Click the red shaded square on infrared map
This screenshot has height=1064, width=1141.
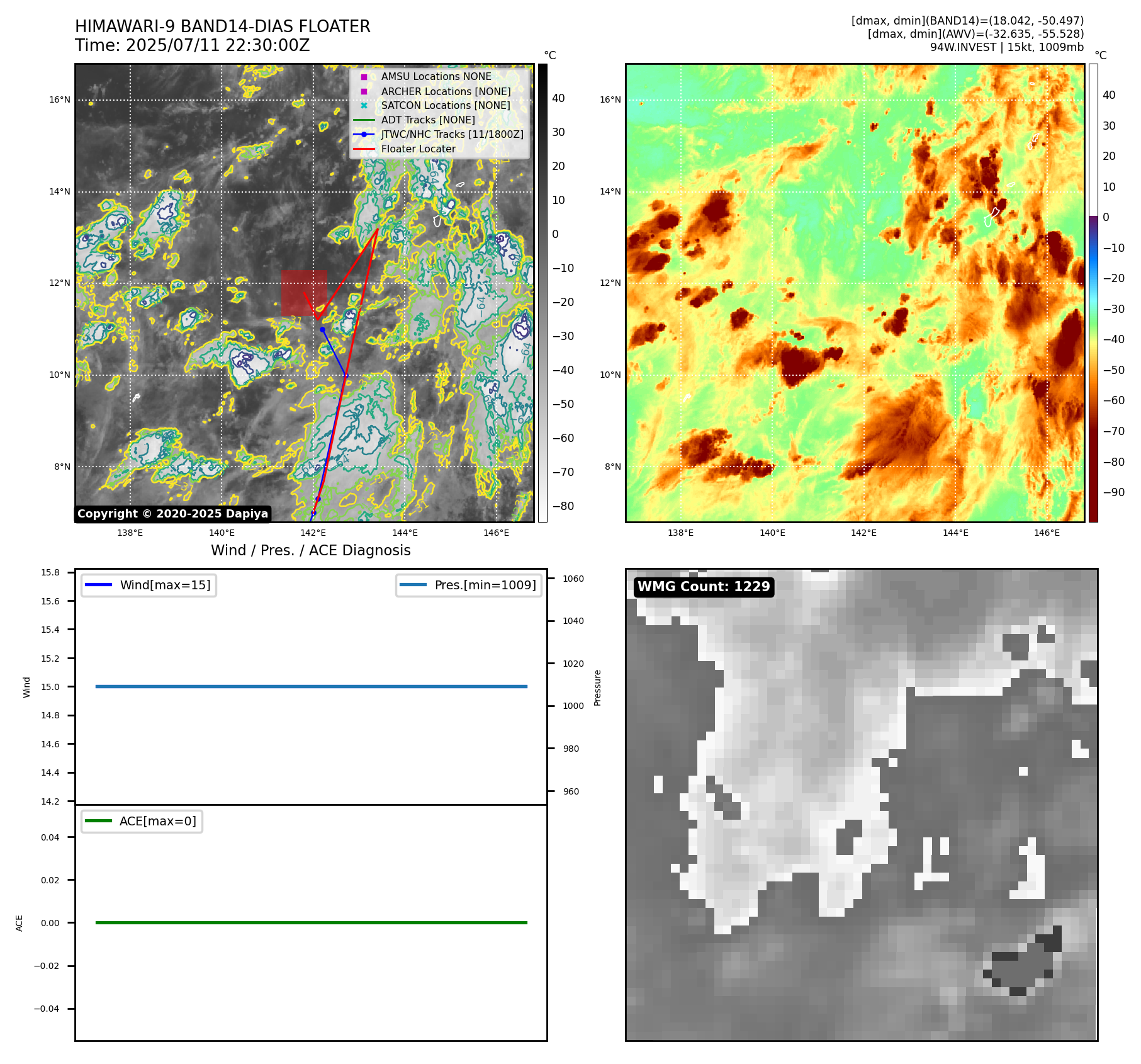point(304,293)
